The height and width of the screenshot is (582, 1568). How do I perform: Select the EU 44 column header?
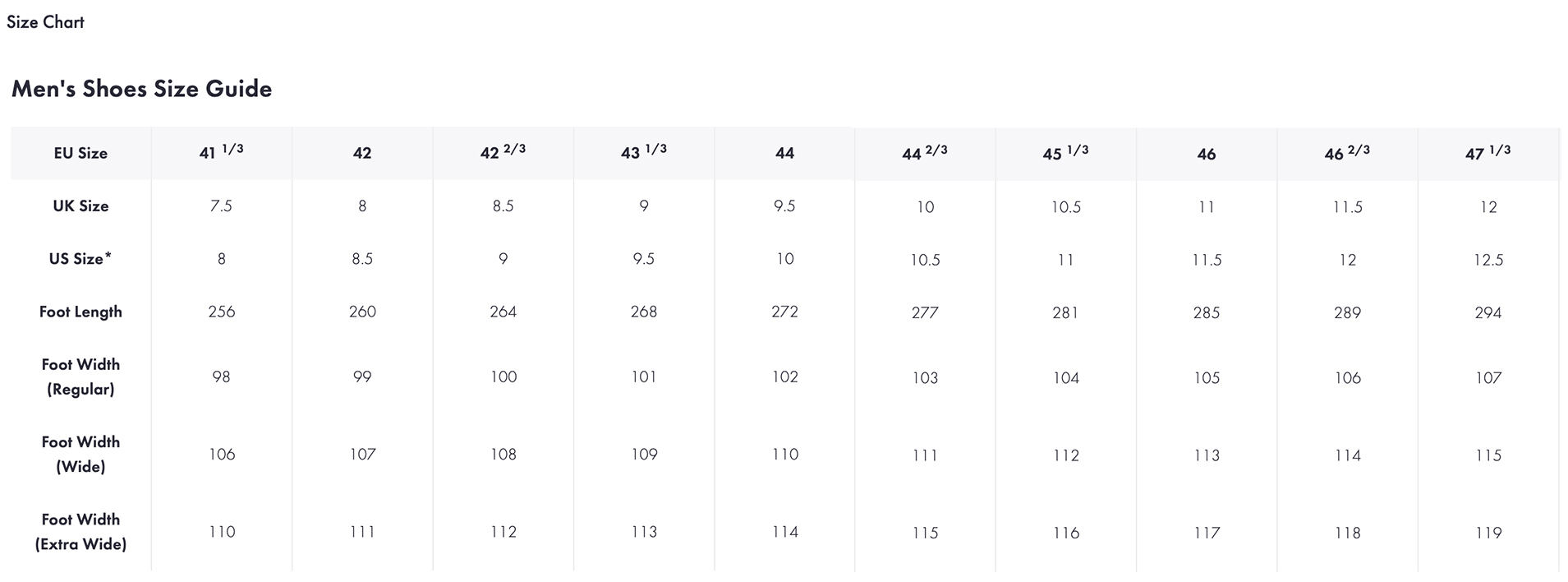(x=784, y=153)
